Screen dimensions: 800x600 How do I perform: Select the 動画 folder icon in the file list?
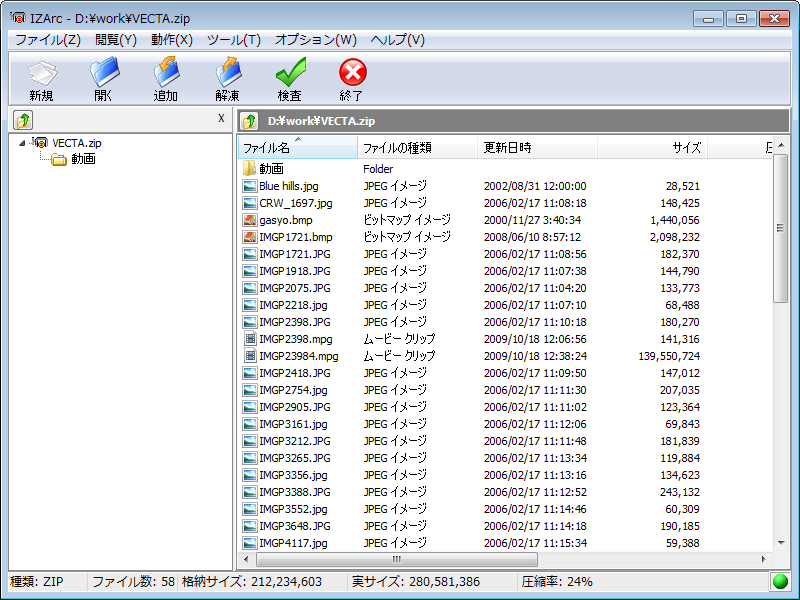tap(249, 168)
